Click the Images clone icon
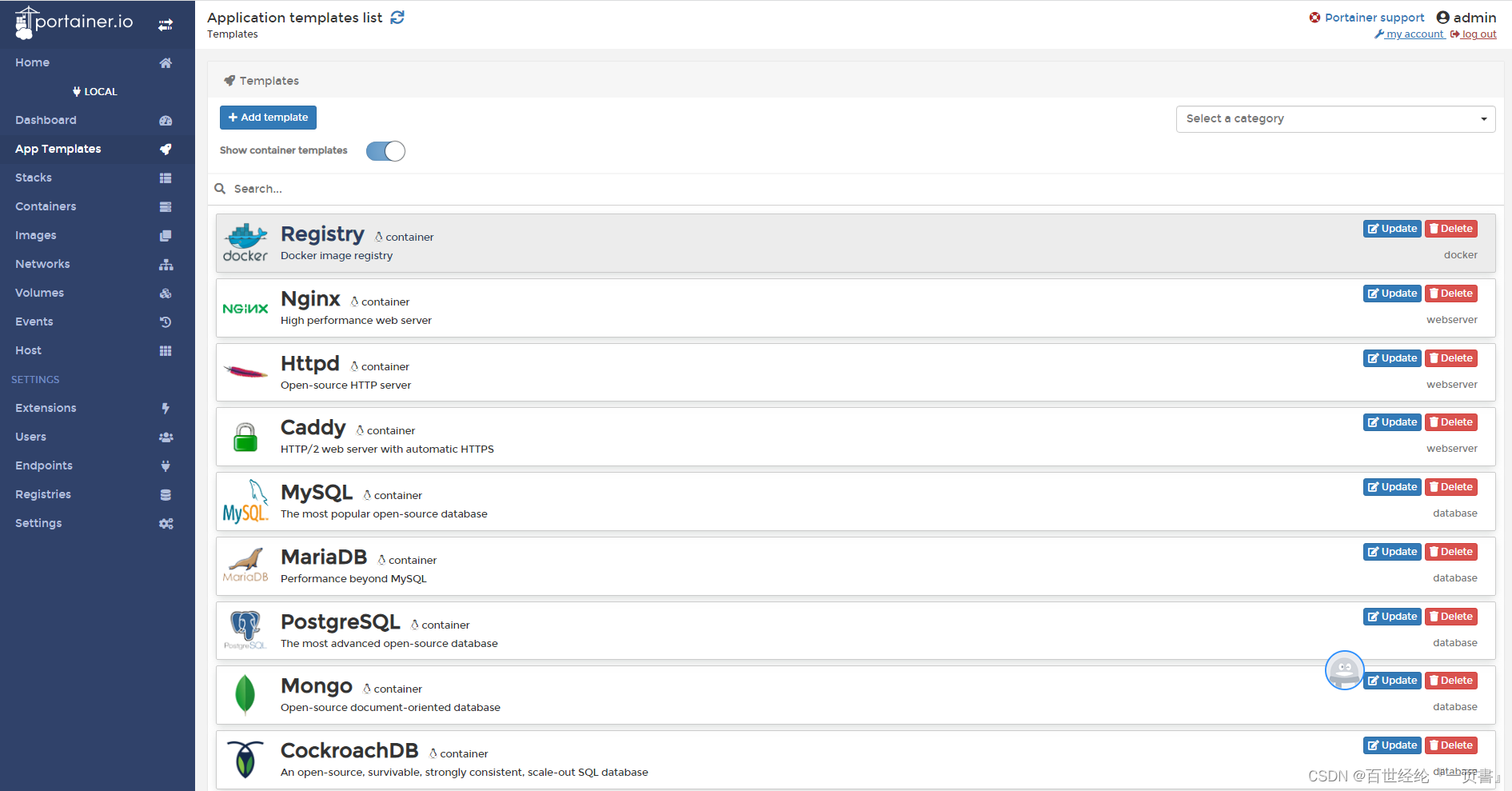1512x791 pixels. 166,236
